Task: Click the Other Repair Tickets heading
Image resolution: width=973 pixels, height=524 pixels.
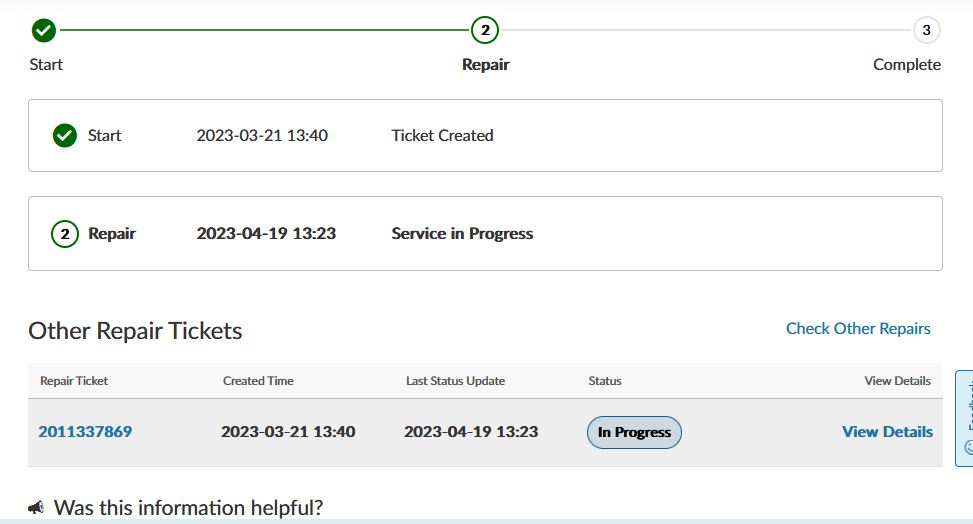Action: pyautogui.click(x=135, y=331)
